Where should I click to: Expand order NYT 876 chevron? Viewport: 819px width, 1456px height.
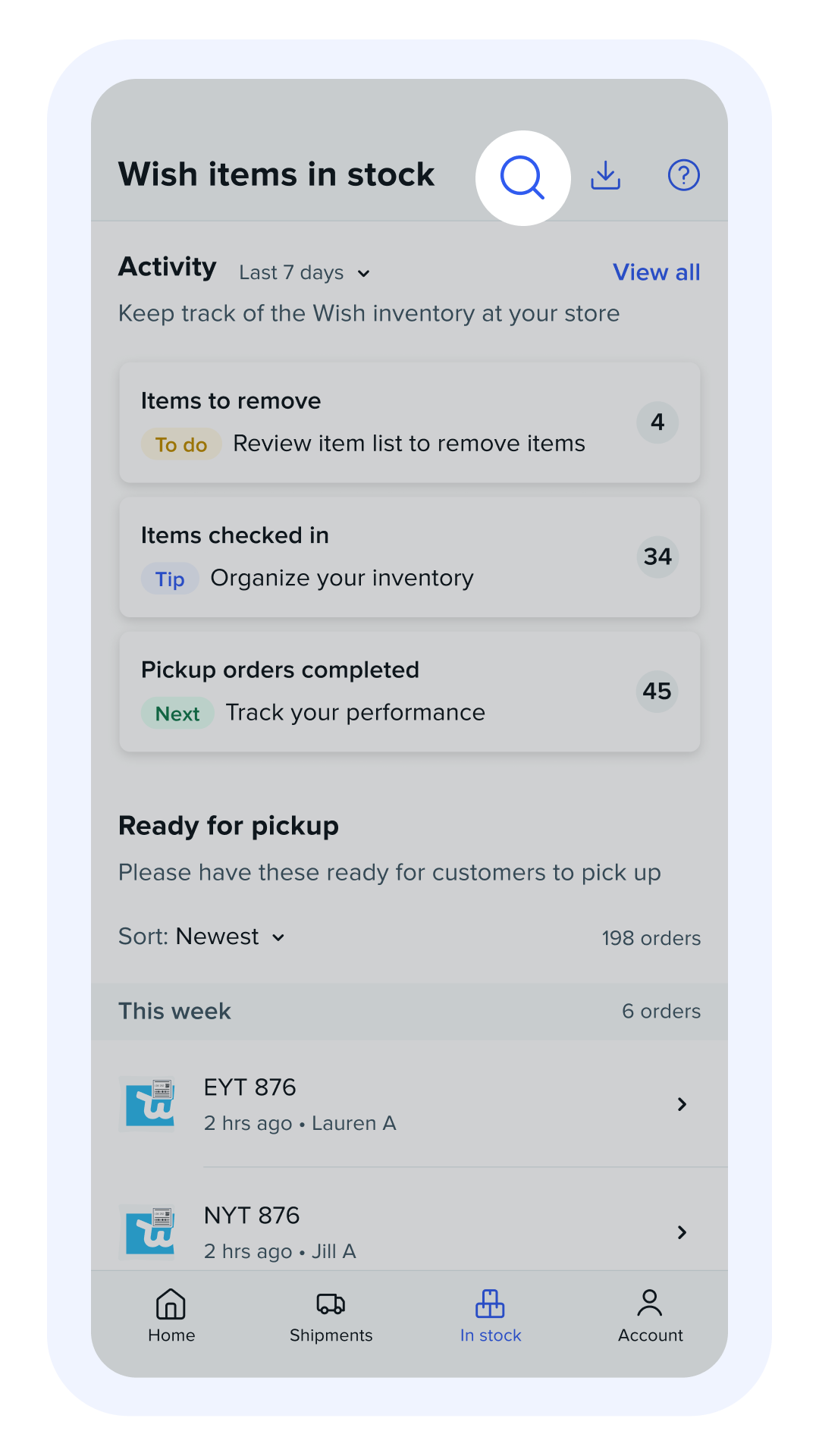pyautogui.click(x=682, y=1232)
